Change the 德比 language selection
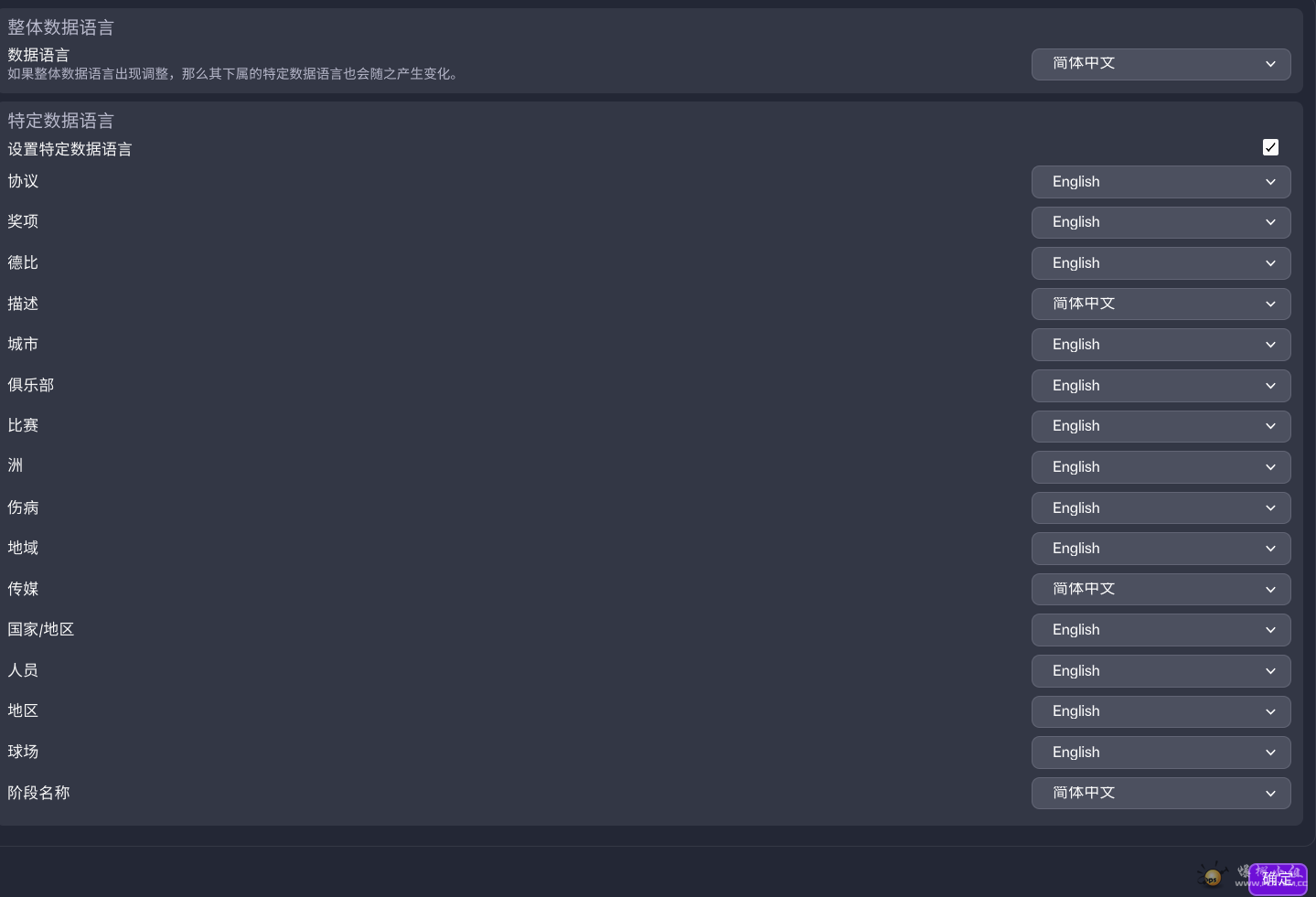 [1161, 263]
